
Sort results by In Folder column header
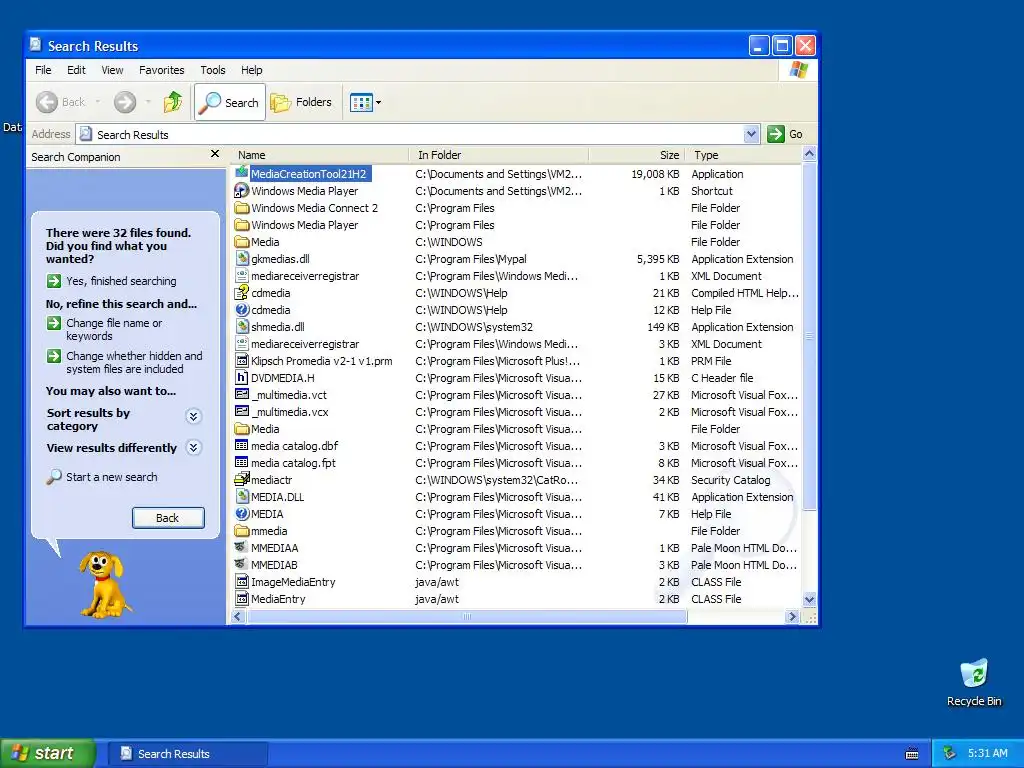(x=500, y=155)
